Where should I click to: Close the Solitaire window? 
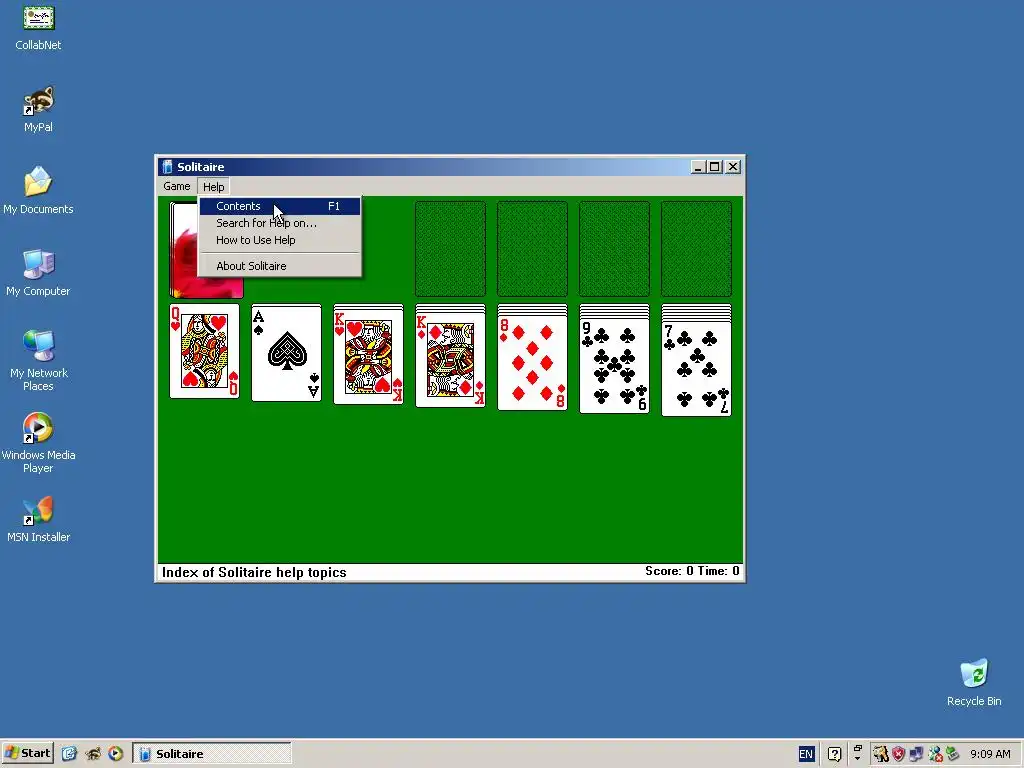click(733, 167)
